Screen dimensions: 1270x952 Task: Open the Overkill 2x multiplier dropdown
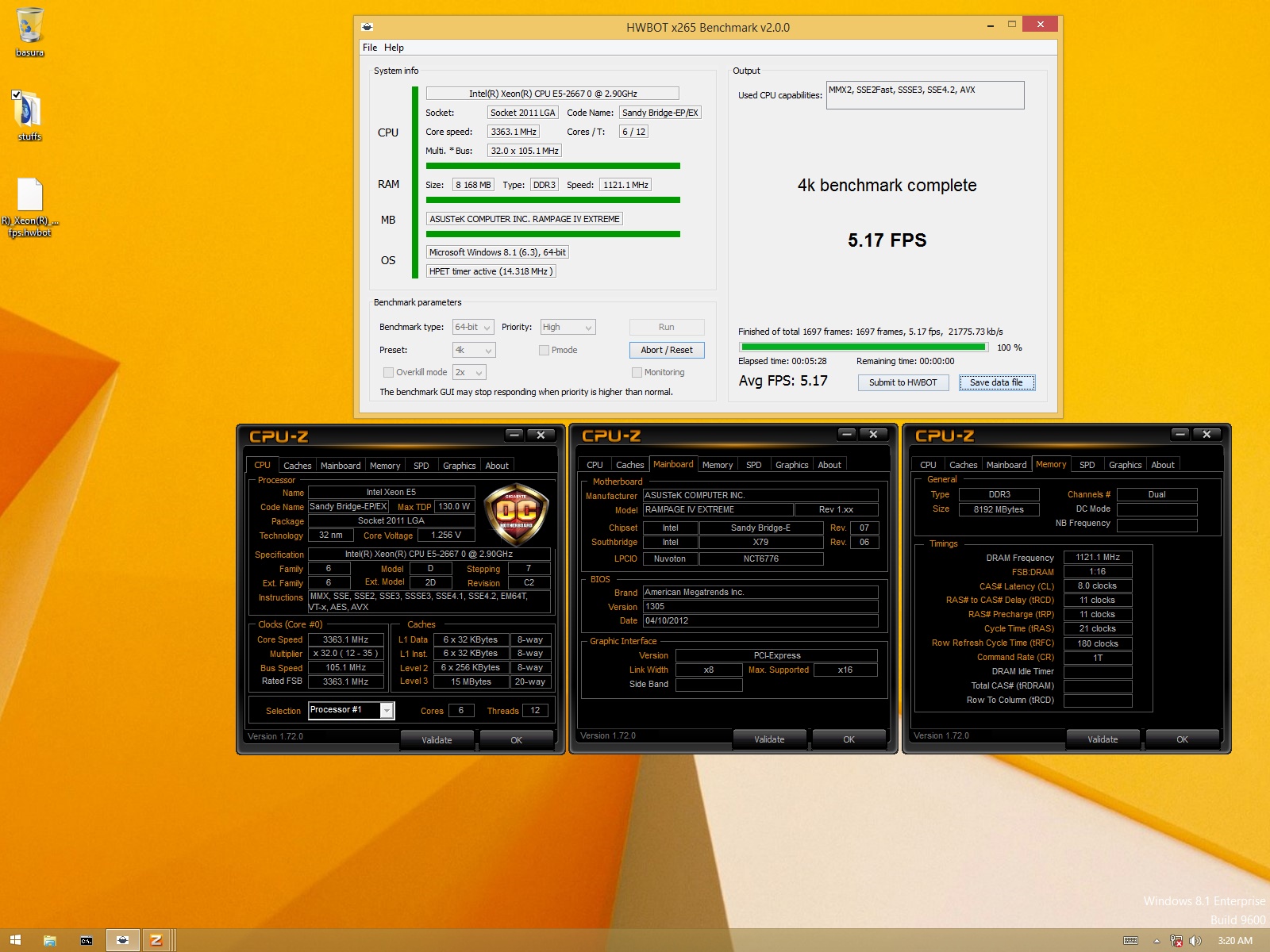[x=469, y=372]
